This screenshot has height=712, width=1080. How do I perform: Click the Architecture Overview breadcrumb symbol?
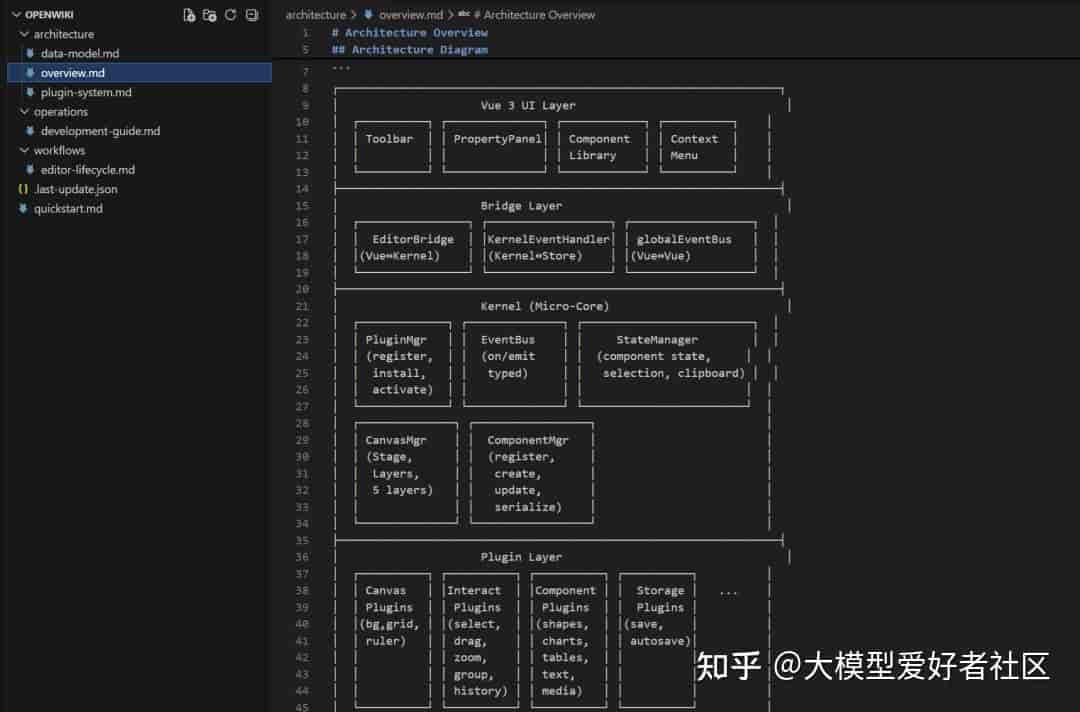pyautogui.click(x=534, y=14)
